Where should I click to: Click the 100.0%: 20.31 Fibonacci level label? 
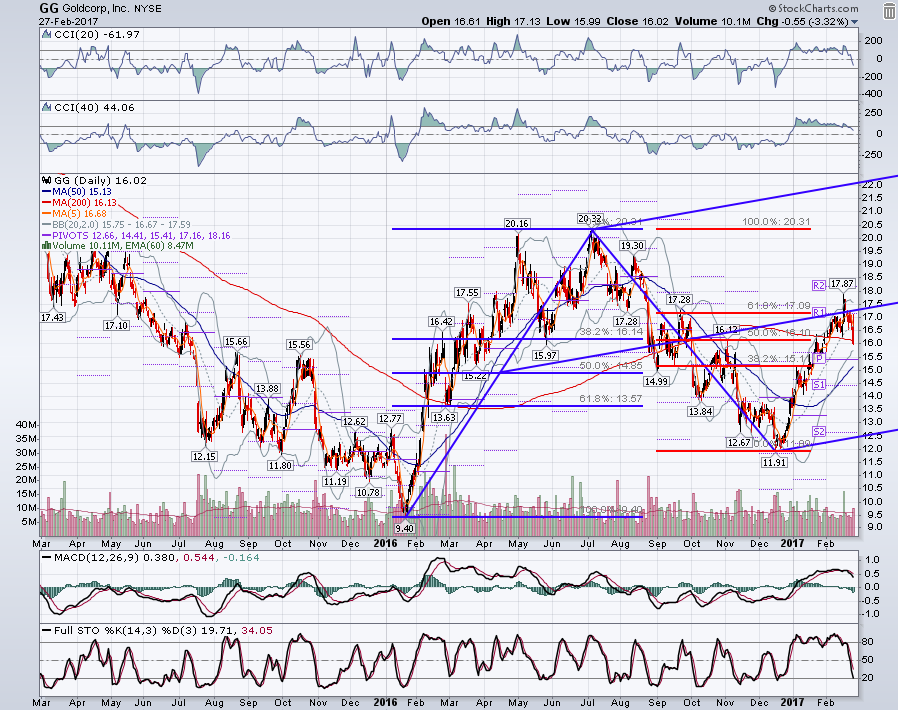click(x=776, y=222)
